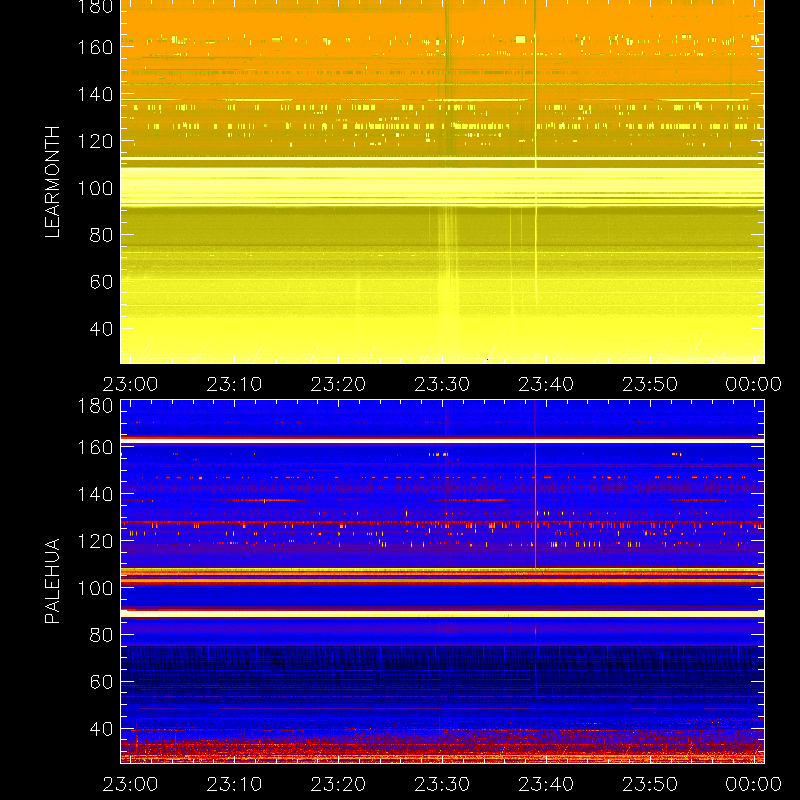800x800 pixels.
Task: Choose 23:00 time label under Palehua plot
Action: pos(130,784)
